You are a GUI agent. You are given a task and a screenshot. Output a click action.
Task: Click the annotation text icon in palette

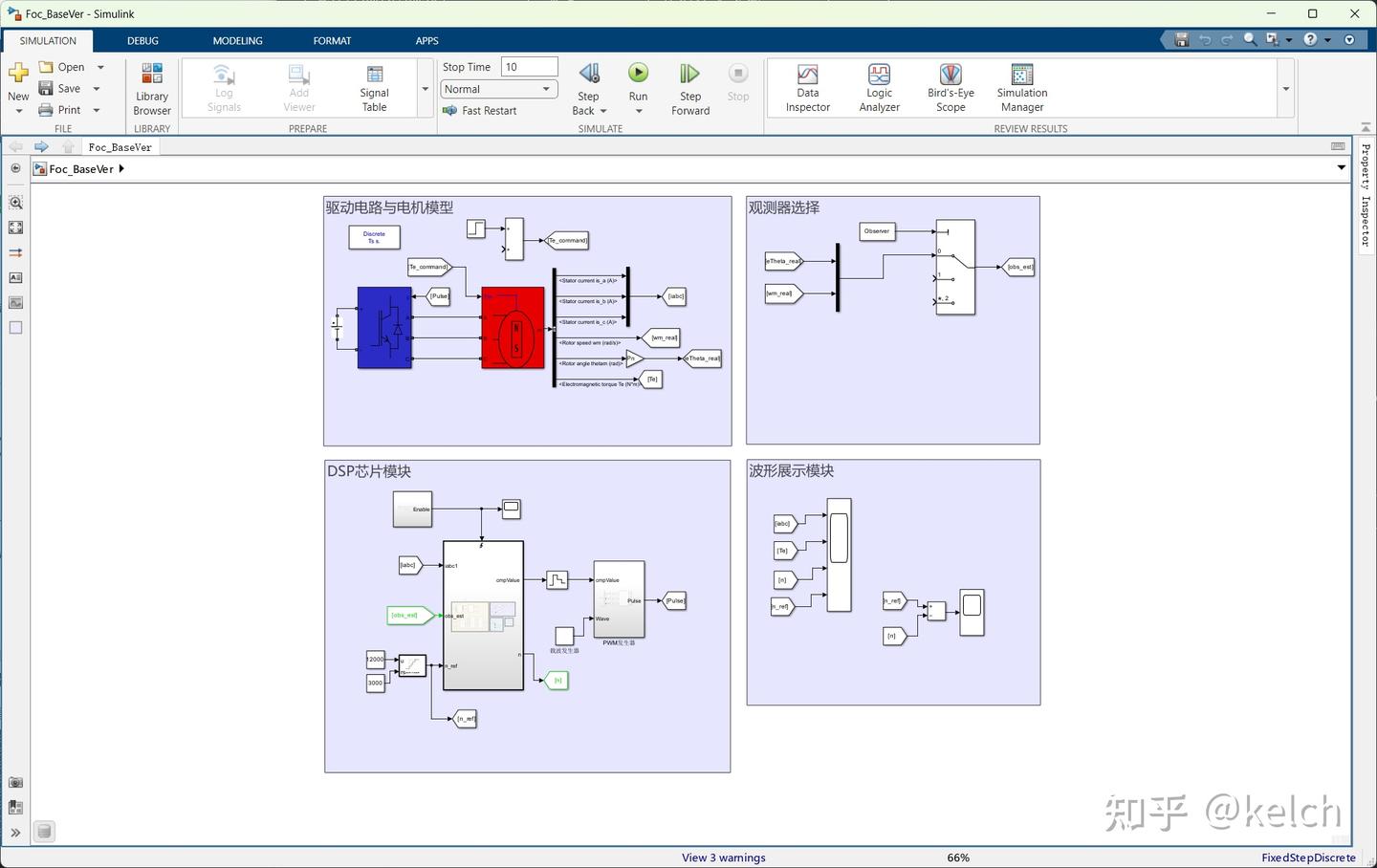(x=15, y=277)
